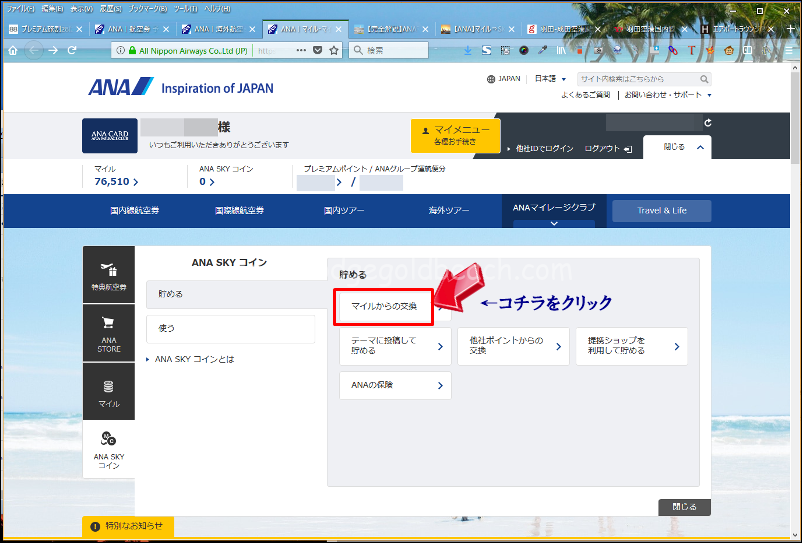Image resolution: width=802 pixels, height=543 pixels.
Task: Click マイメニュー yellow button
Action: point(456,135)
